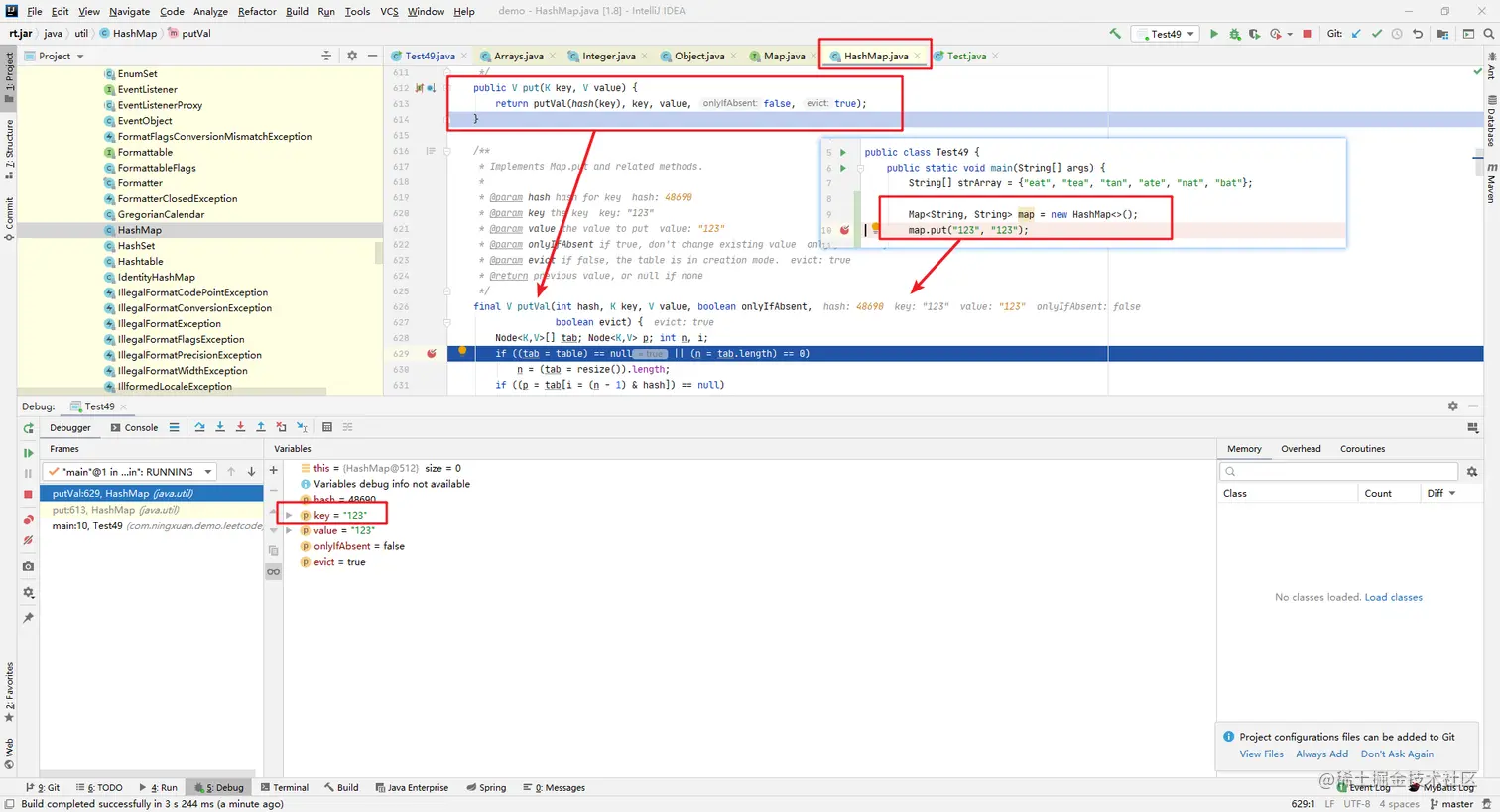Image resolution: width=1500 pixels, height=812 pixels.
Task: Expand the value = "123" variable
Action: pos(289,530)
